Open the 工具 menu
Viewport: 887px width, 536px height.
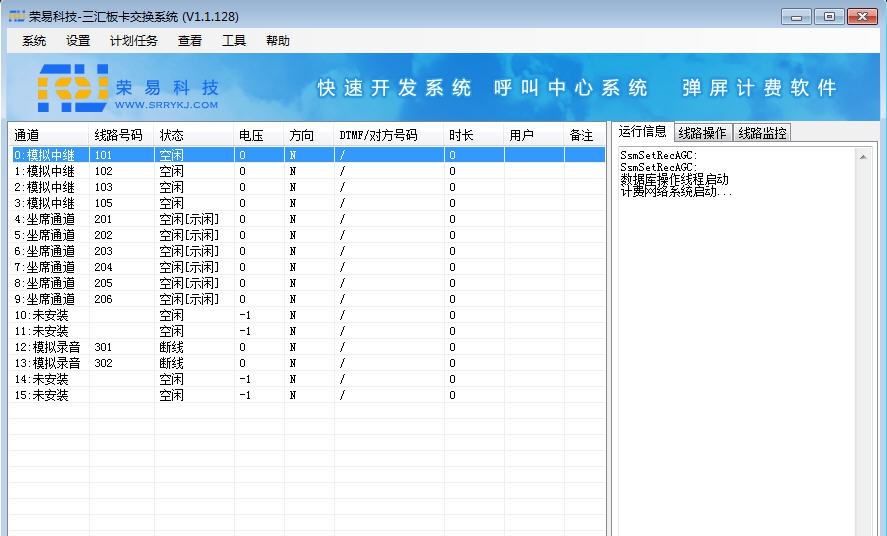pos(234,41)
